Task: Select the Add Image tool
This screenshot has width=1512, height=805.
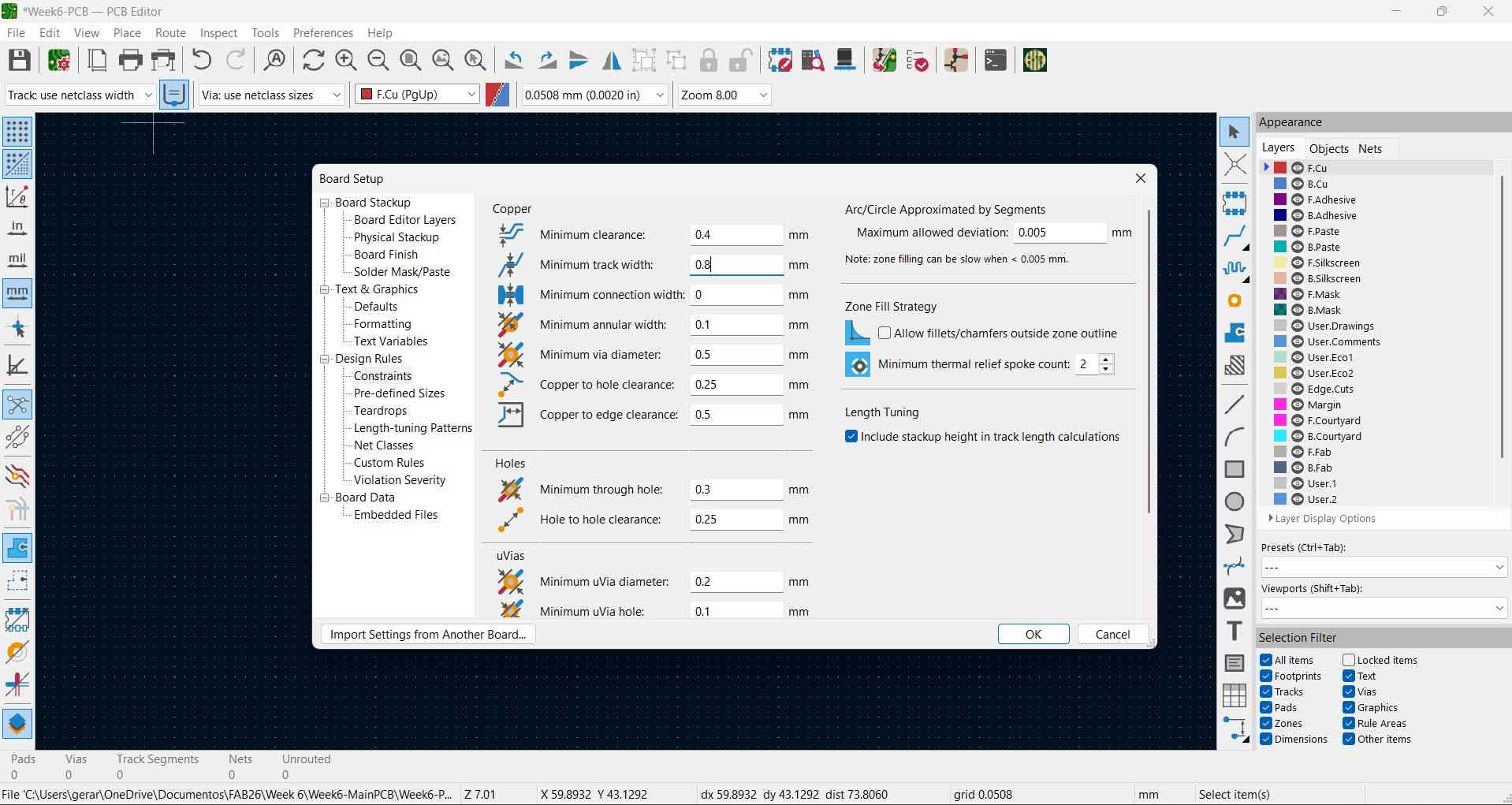Action: click(1234, 598)
